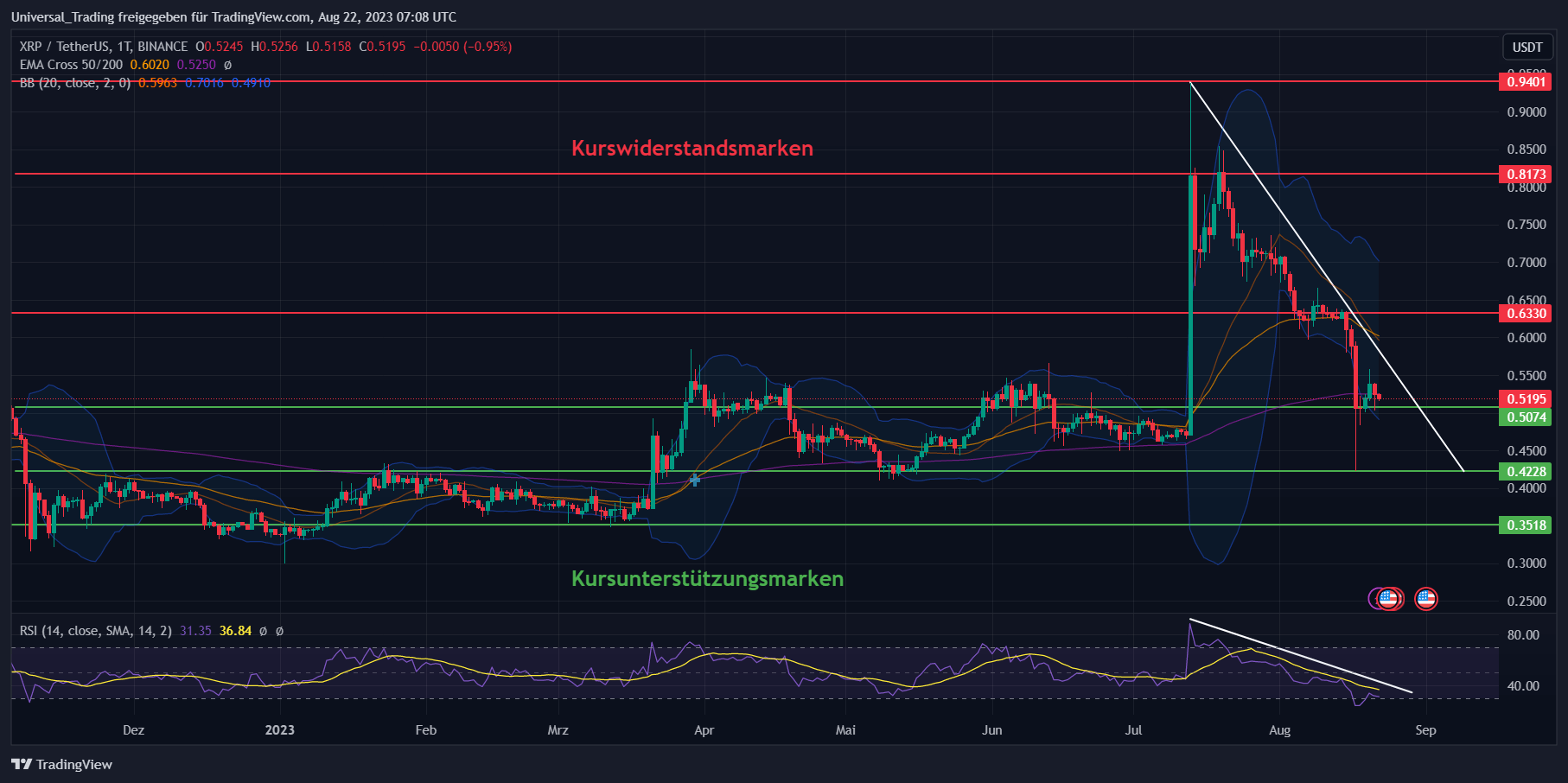The width and height of the screenshot is (1568, 783).
Task: Click the RSI 40.00 axis label
Action: point(1523,686)
